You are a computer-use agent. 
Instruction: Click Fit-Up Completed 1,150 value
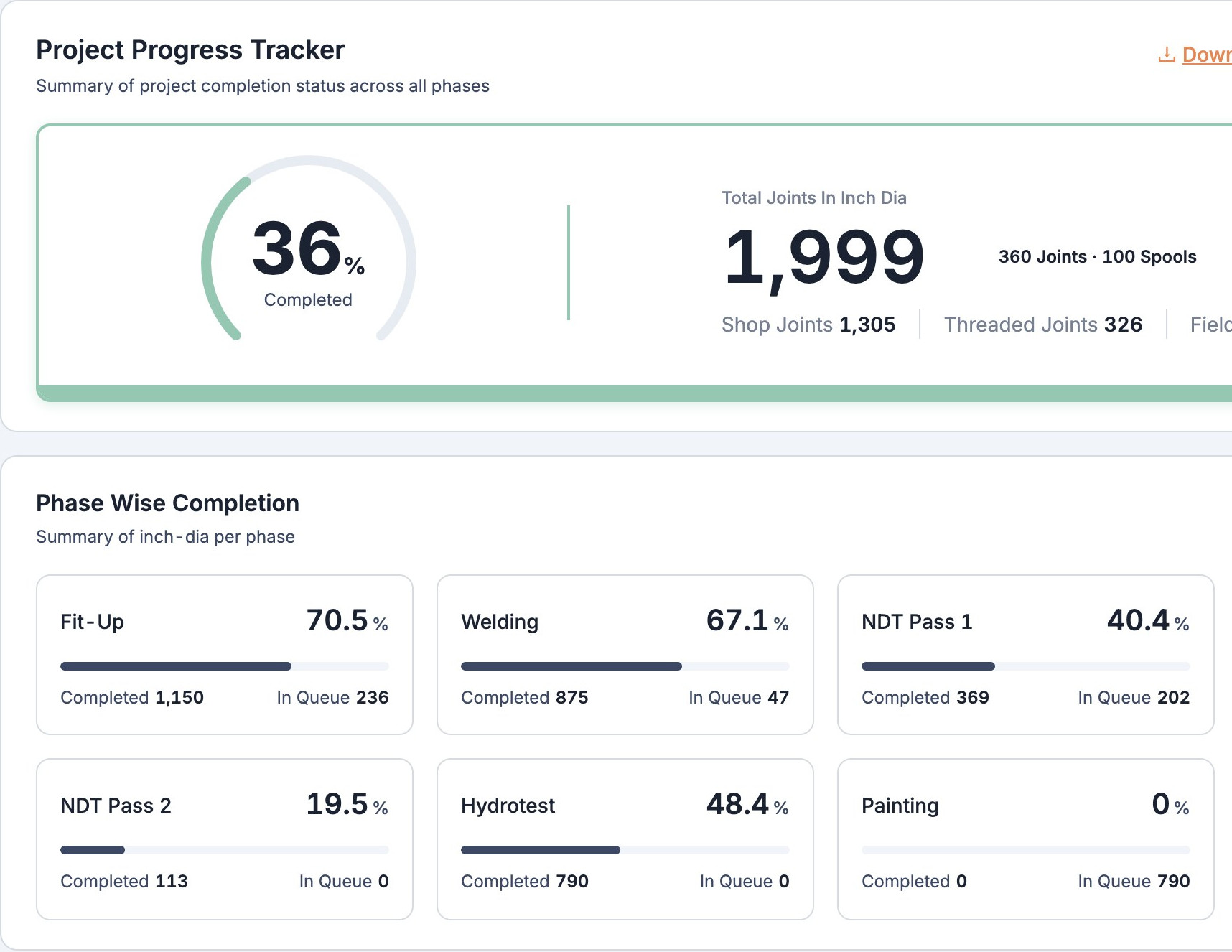point(132,697)
